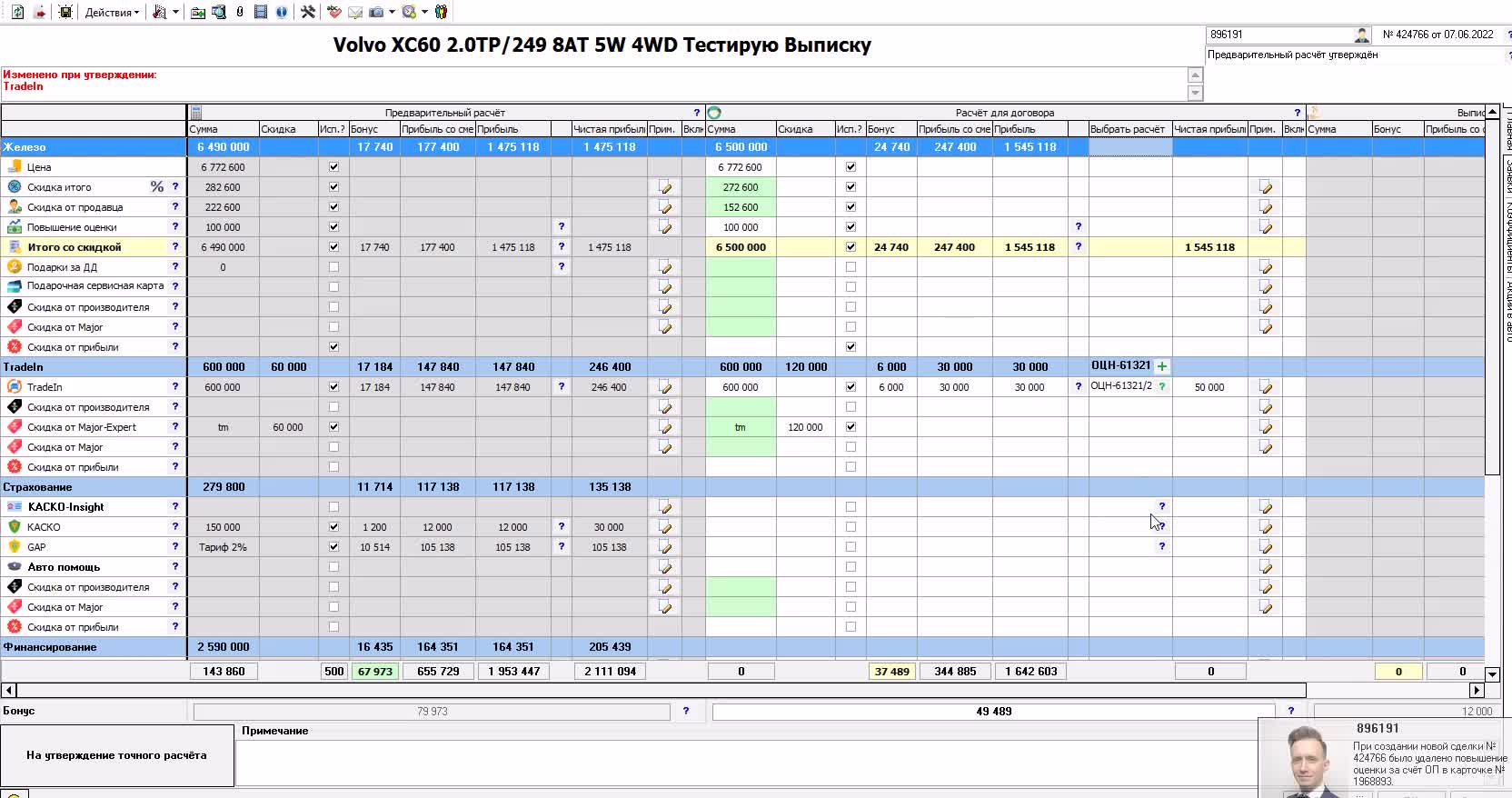Open the tools wrench-and-hammer icon
1512x798 pixels.
click(x=309, y=12)
